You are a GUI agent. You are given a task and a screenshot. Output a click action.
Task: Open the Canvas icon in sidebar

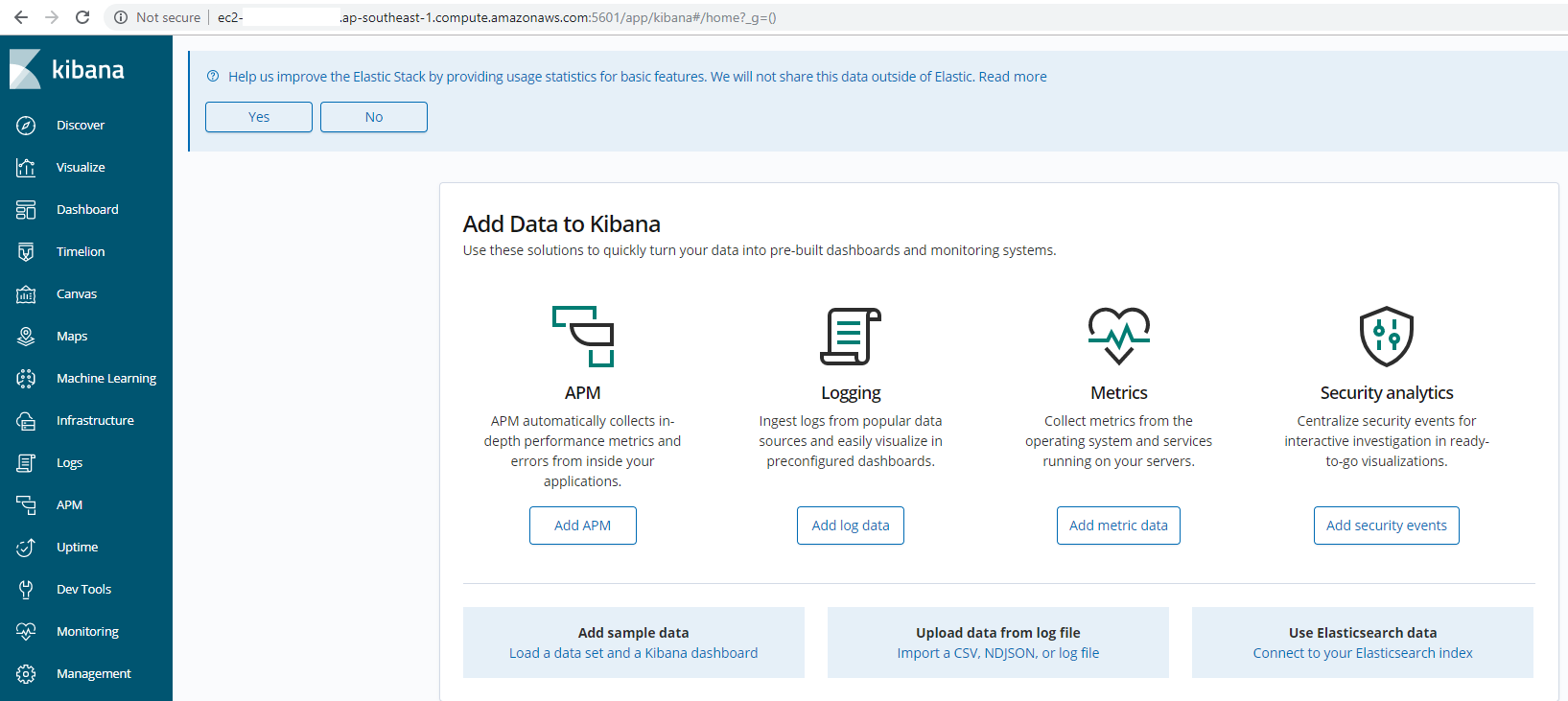tap(26, 294)
